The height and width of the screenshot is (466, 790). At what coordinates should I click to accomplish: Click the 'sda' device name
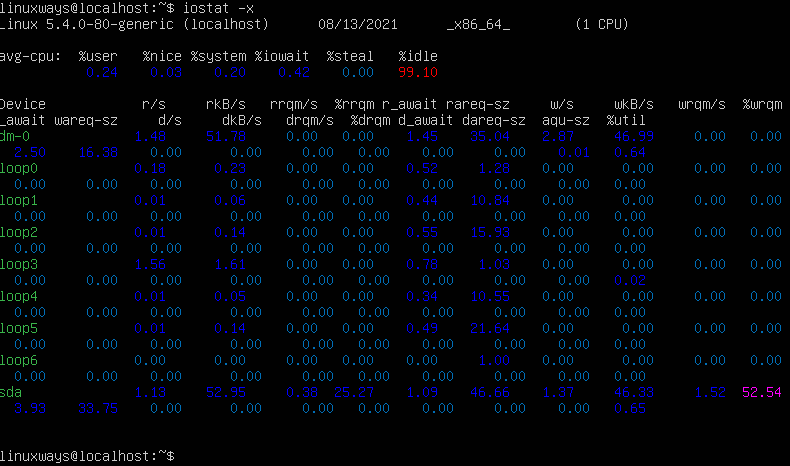click(11, 392)
